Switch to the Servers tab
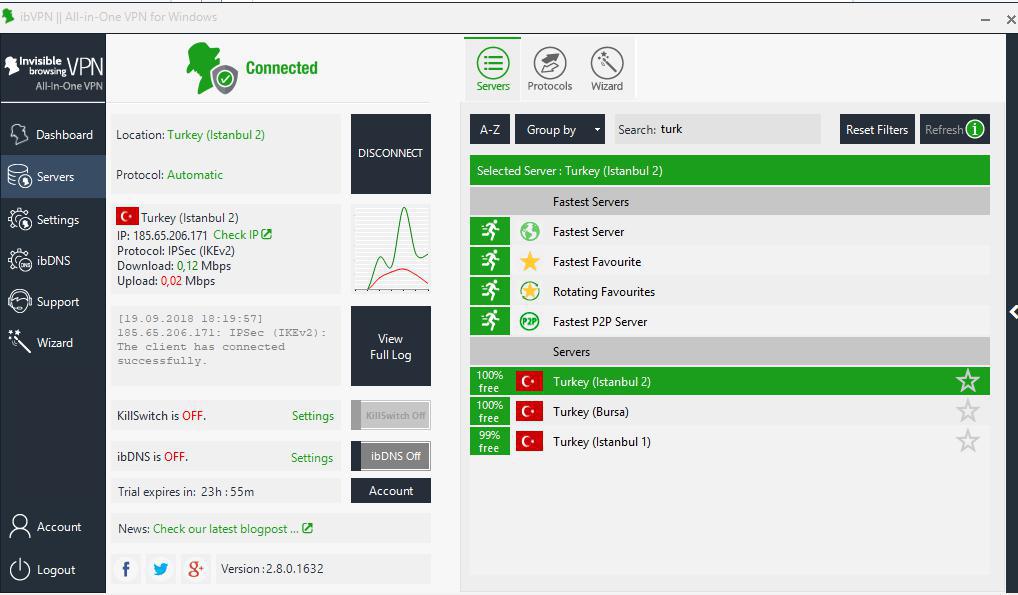 493,69
